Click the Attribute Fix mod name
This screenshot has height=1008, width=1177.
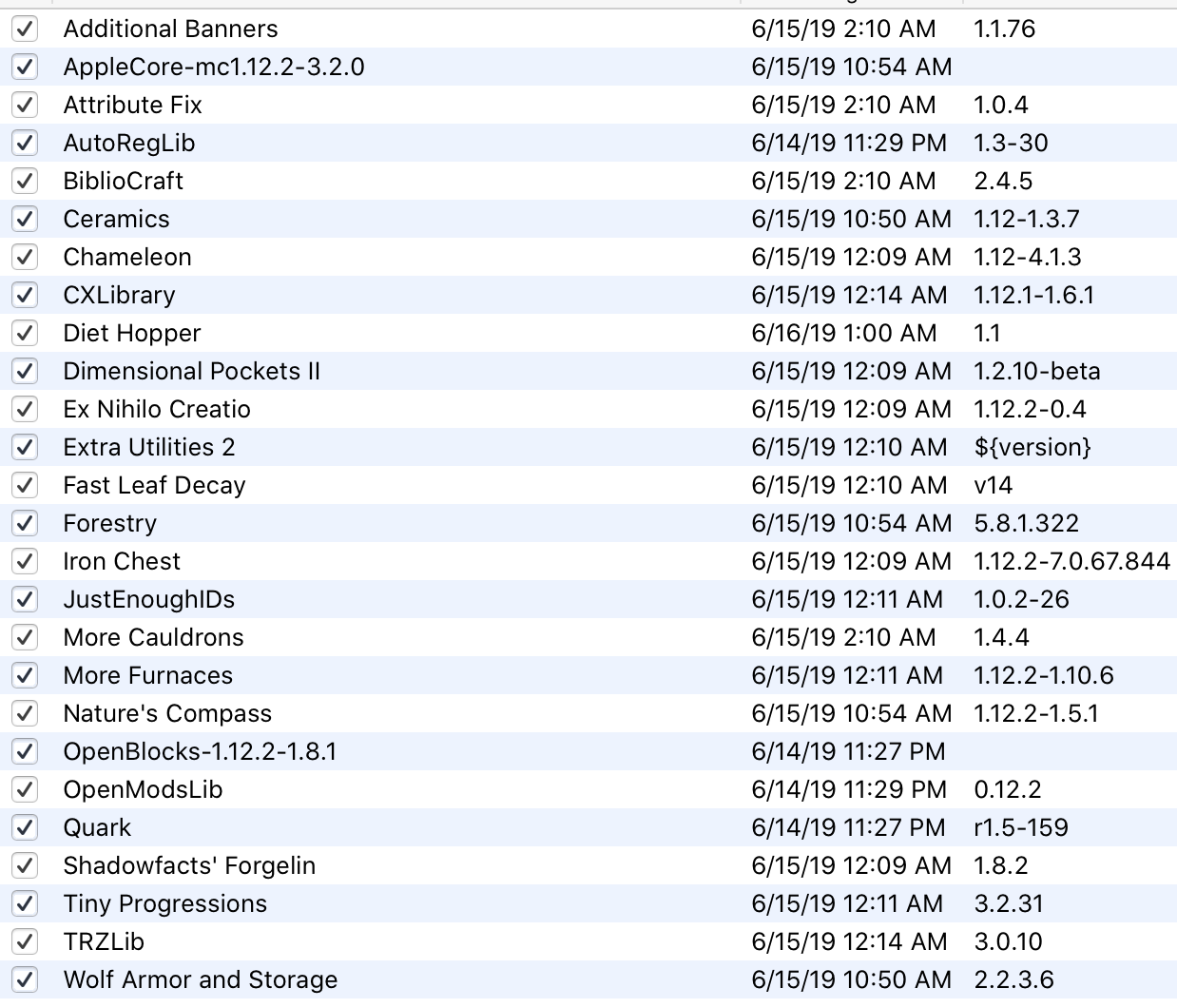tap(133, 105)
